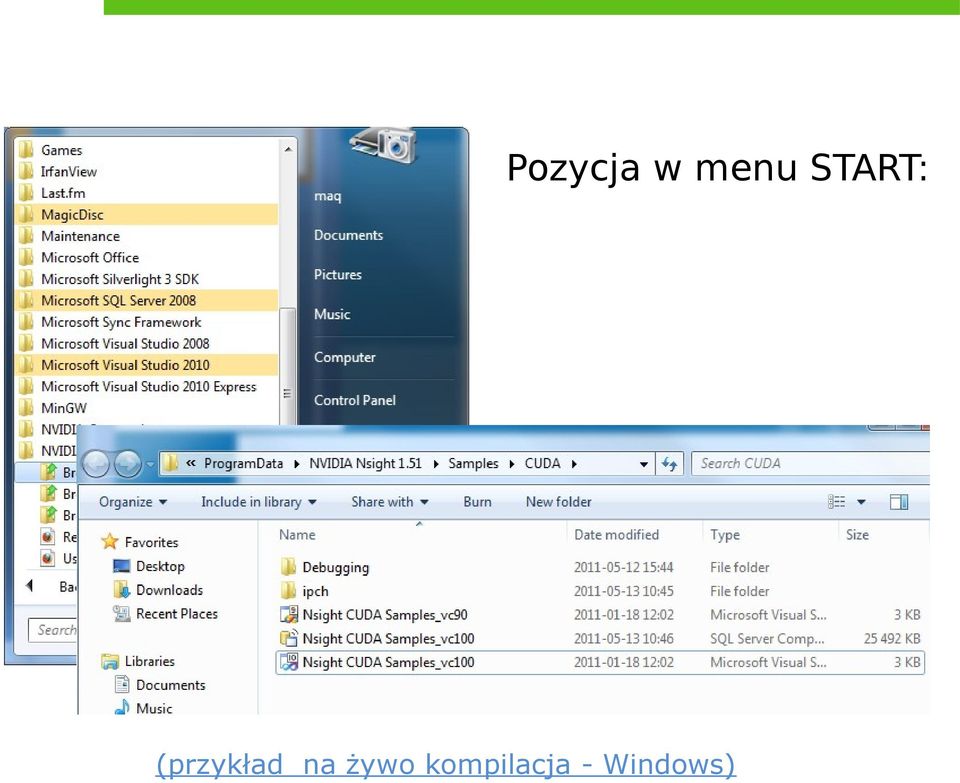Sort by Name column header

(x=297, y=534)
